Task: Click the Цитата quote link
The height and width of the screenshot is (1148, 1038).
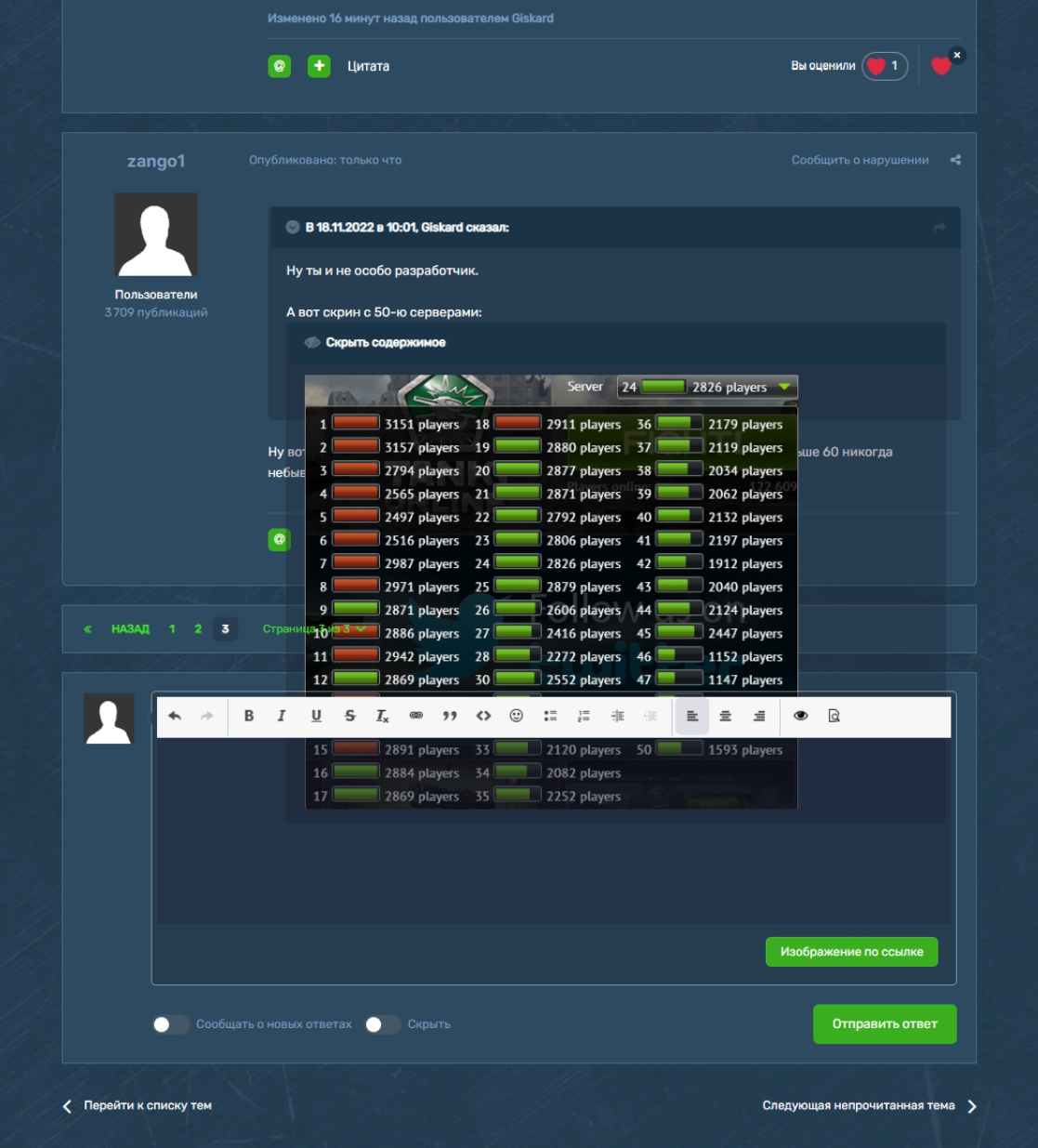Action: coord(368,66)
